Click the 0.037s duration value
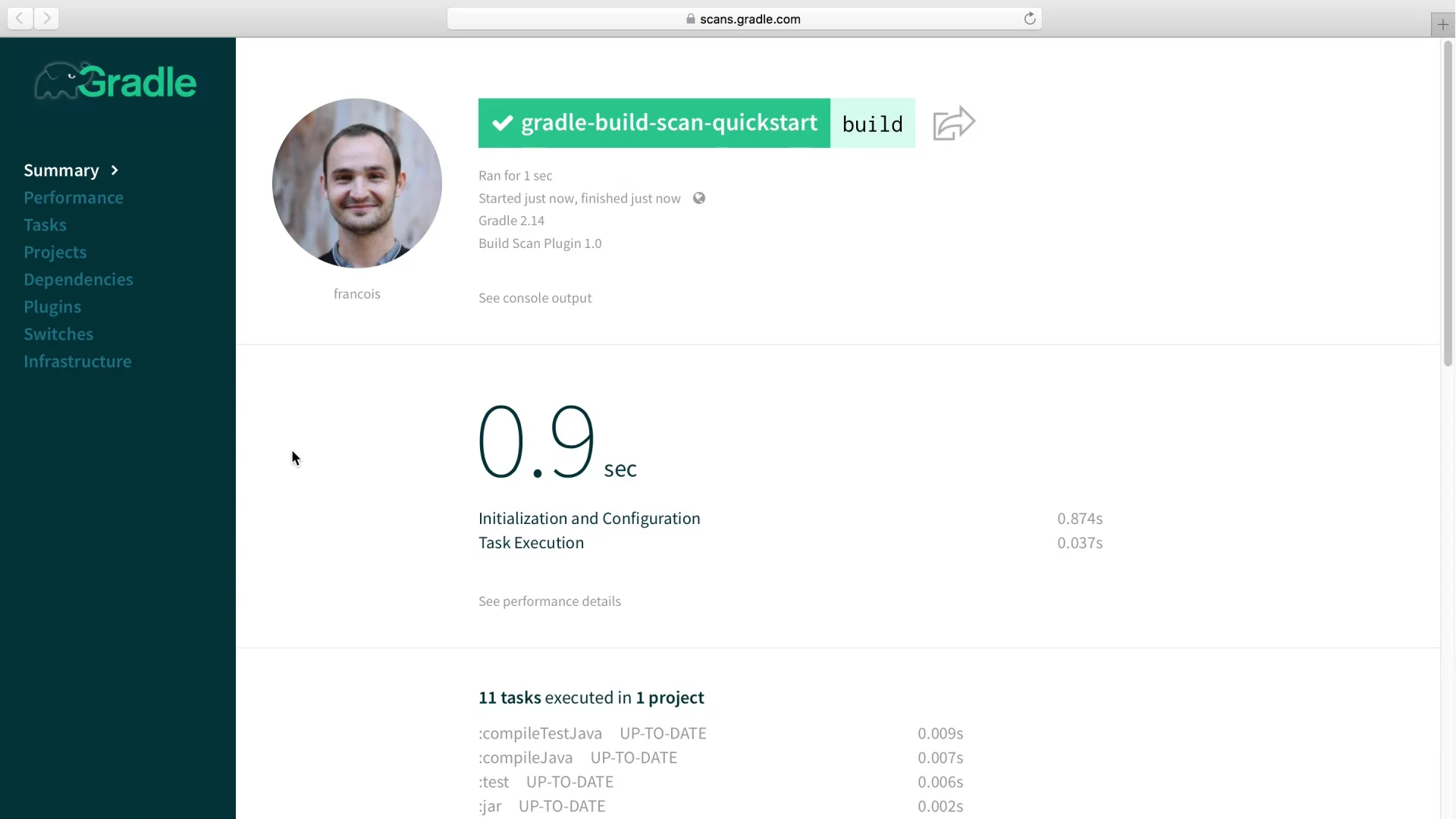This screenshot has height=819, width=1456. [1080, 543]
